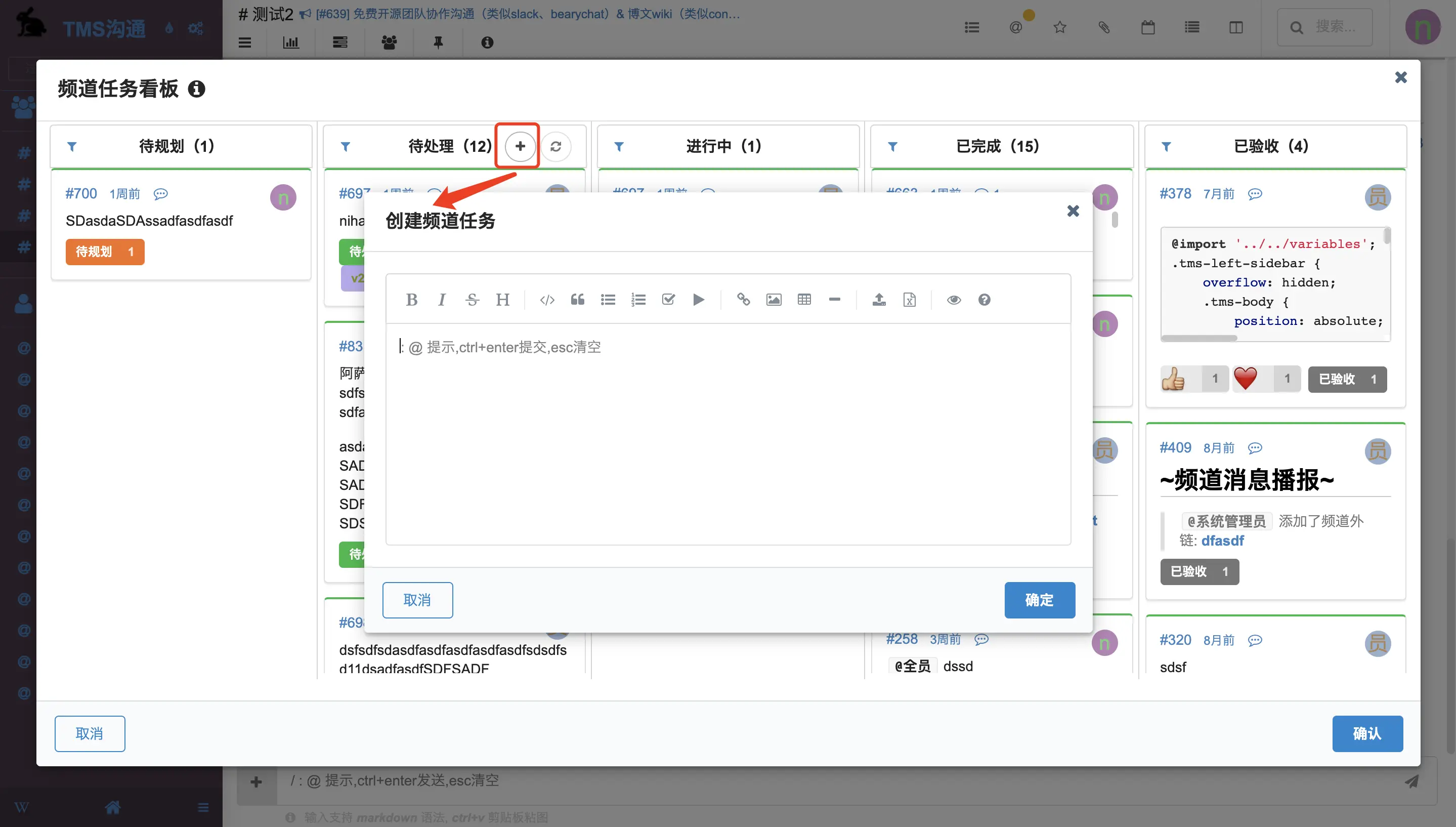Toggle preview eye in editor toolbar
The height and width of the screenshot is (827, 1456).
[x=954, y=299]
